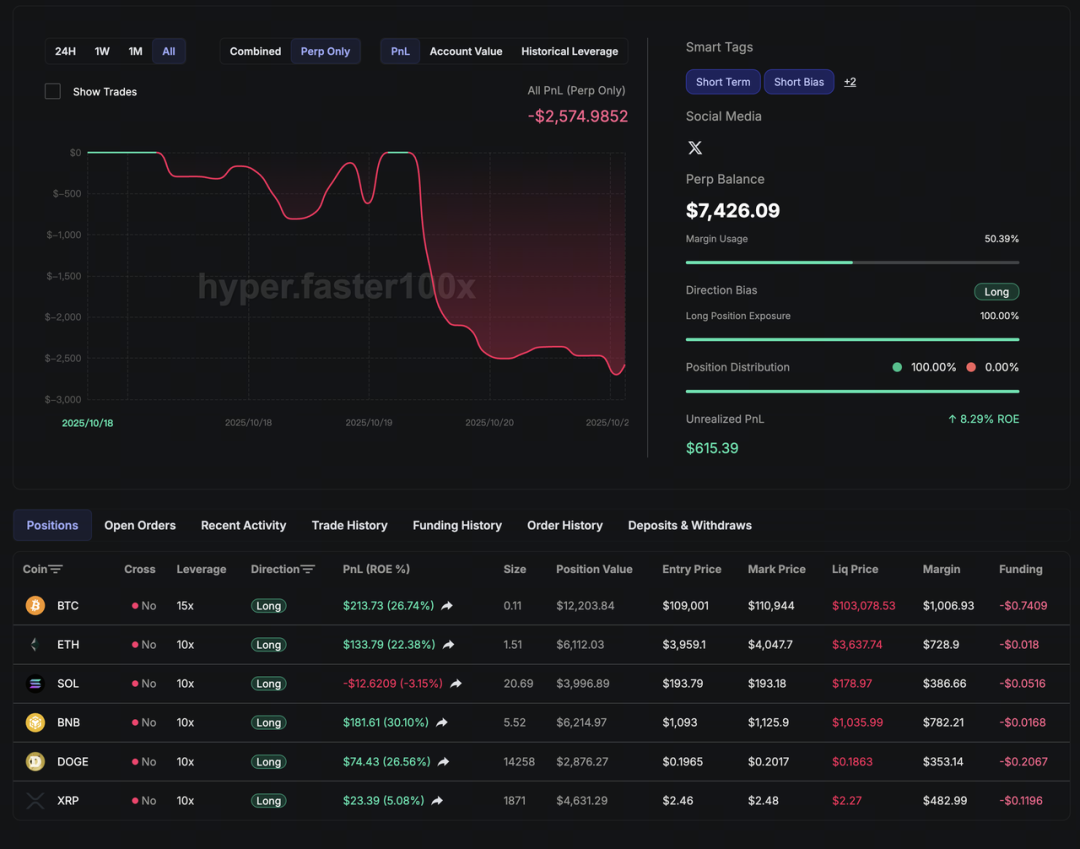Click the Margin Usage progress bar
This screenshot has width=1080, height=849.
pyautogui.click(x=852, y=262)
